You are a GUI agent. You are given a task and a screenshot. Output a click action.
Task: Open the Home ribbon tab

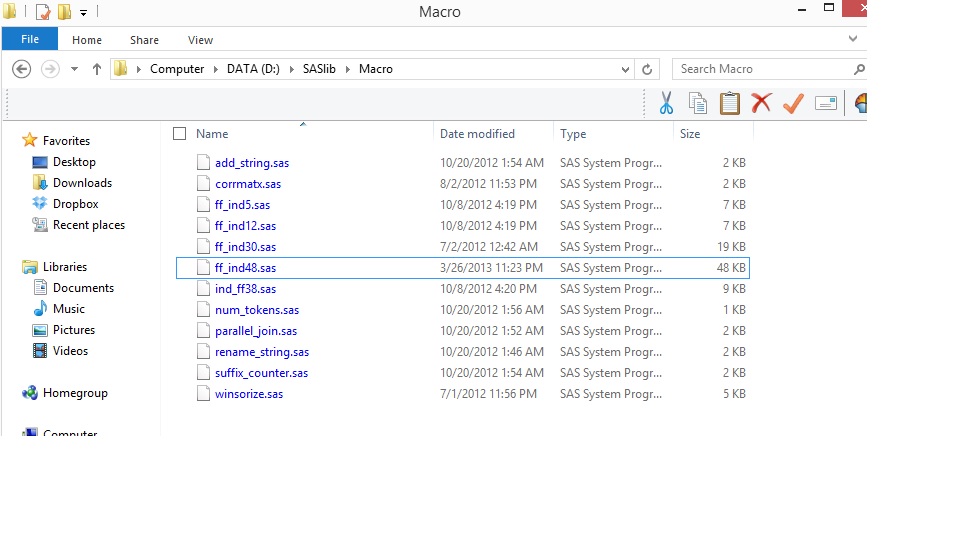tap(87, 40)
